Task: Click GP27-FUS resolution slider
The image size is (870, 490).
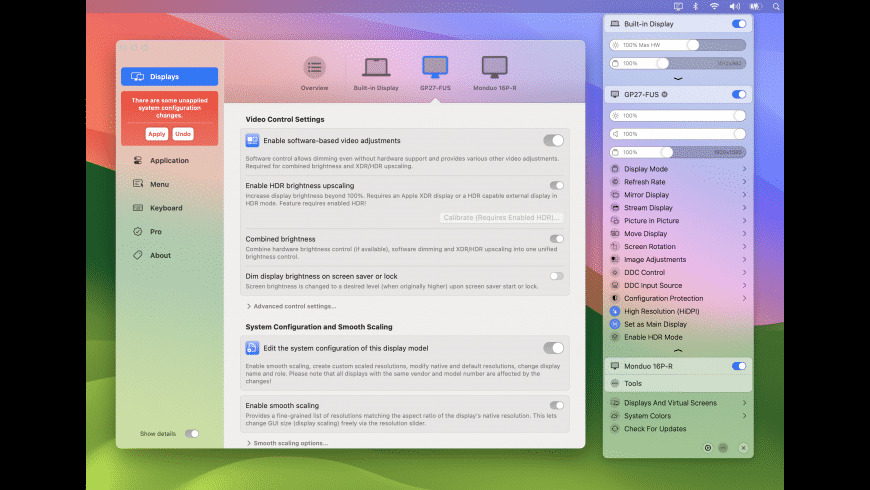Action: coord(677,152)
